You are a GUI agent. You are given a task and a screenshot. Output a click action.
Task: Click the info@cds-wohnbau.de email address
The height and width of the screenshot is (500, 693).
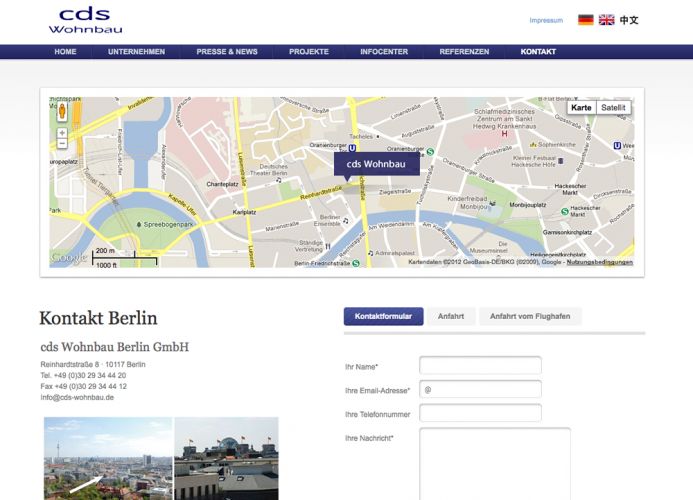click(x=77, y=397)
